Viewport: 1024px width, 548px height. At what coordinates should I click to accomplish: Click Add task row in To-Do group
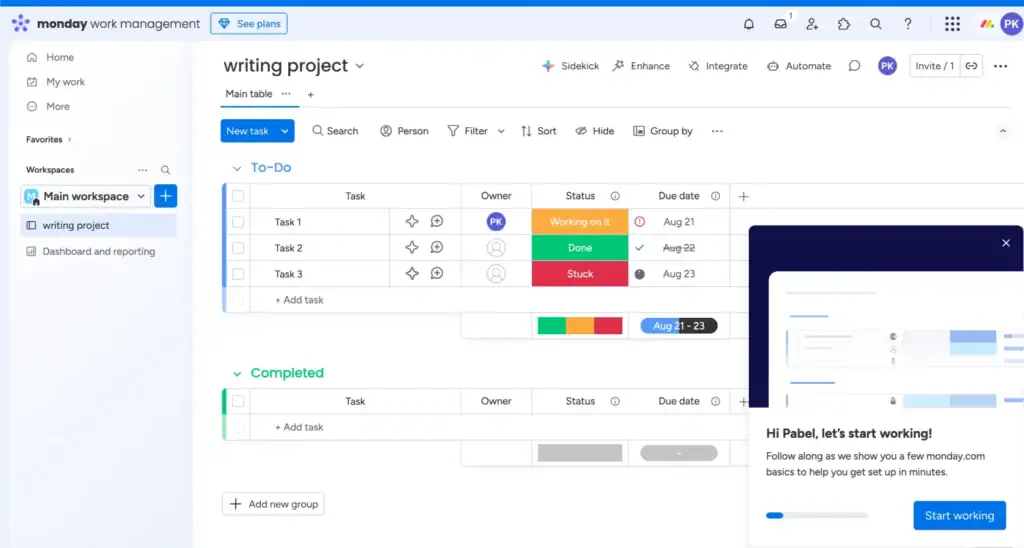(x=299, y=300)
